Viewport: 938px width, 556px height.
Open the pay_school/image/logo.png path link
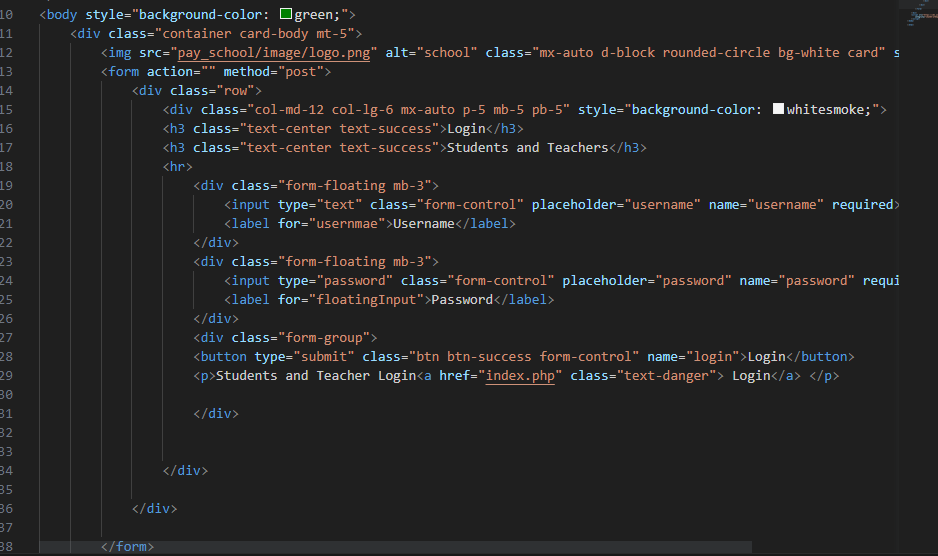tap(274, 53)
